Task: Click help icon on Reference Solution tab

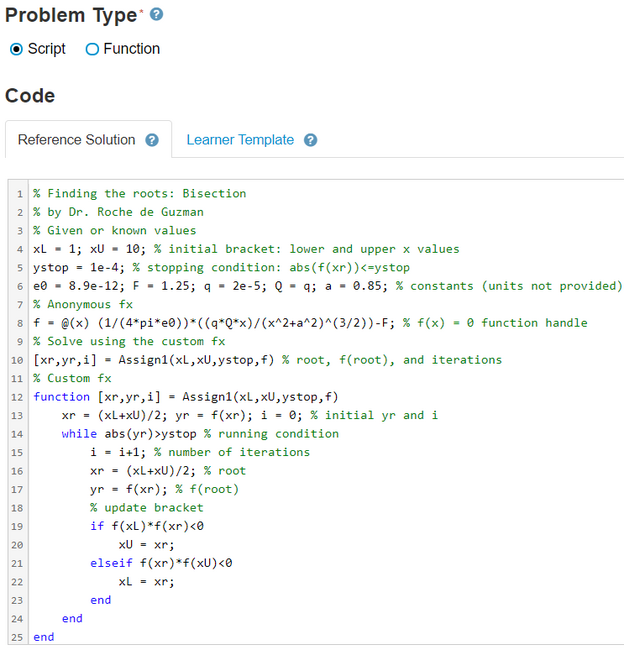Action: point(152,140)
